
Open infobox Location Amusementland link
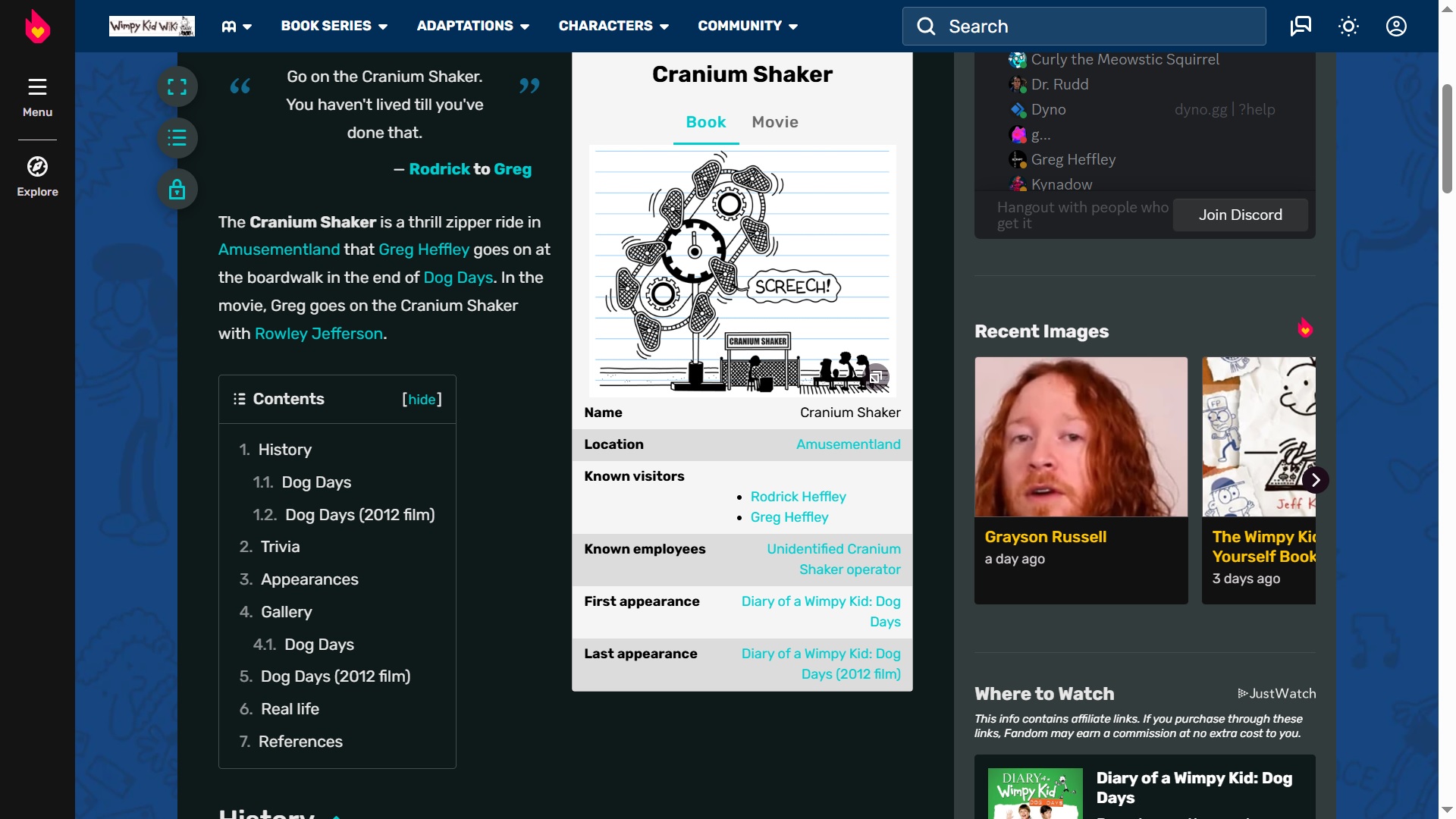[x=848, y=444]
